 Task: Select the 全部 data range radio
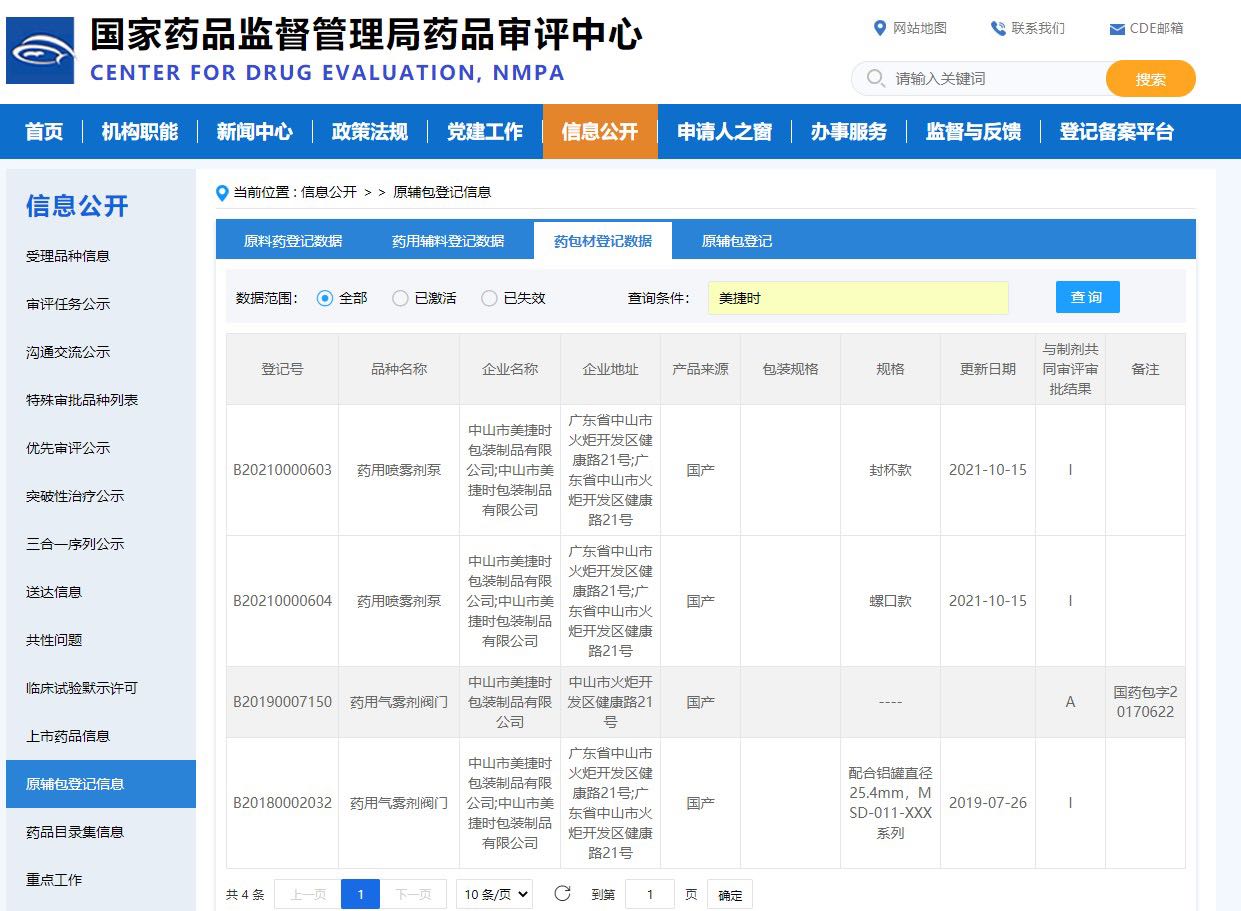[324, 298]
